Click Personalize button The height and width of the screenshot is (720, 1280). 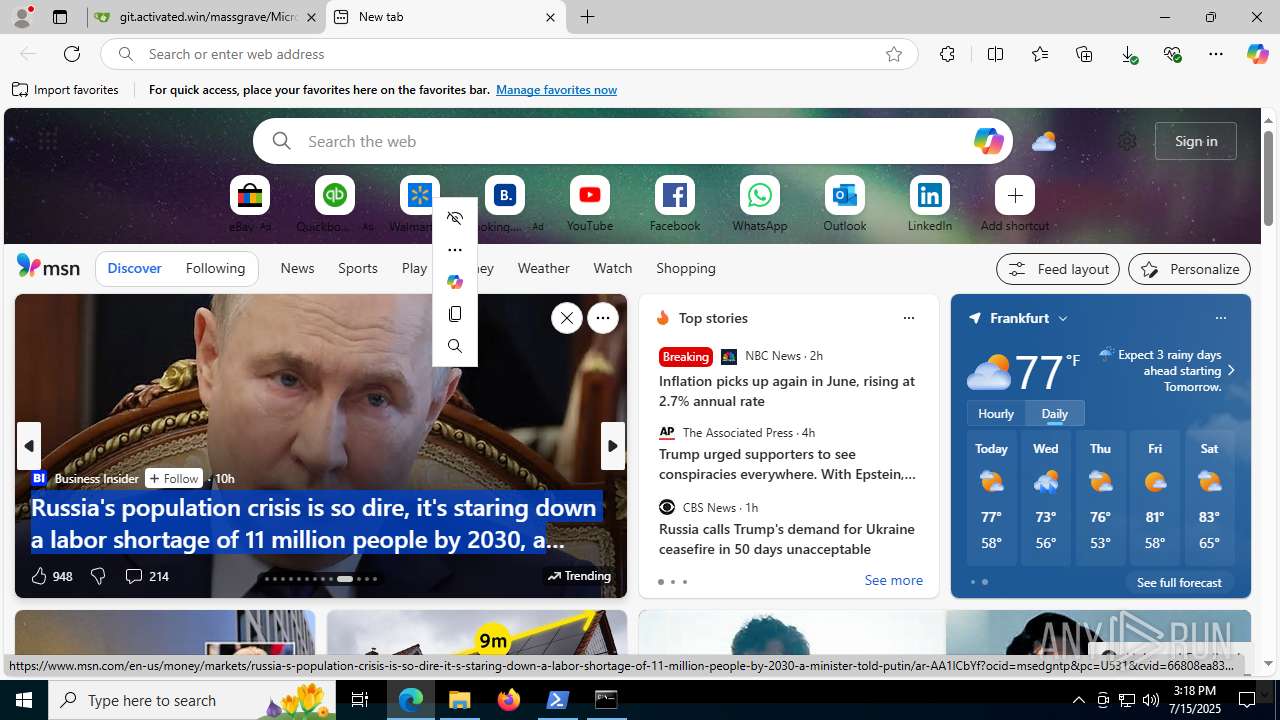1190,269
